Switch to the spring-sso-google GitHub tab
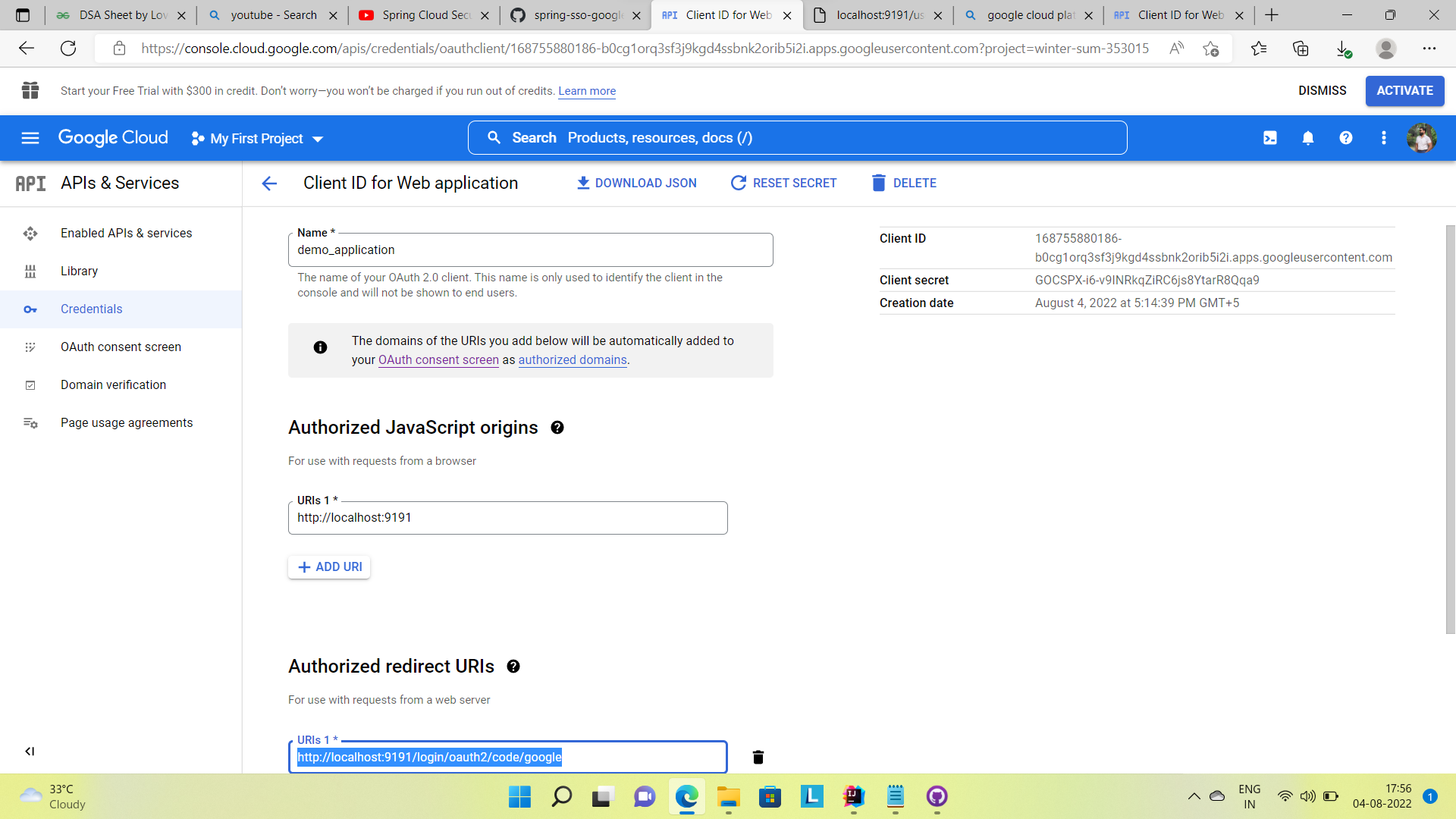The image size is (1456, 819). pyautogui.click(x=576, y=15)
